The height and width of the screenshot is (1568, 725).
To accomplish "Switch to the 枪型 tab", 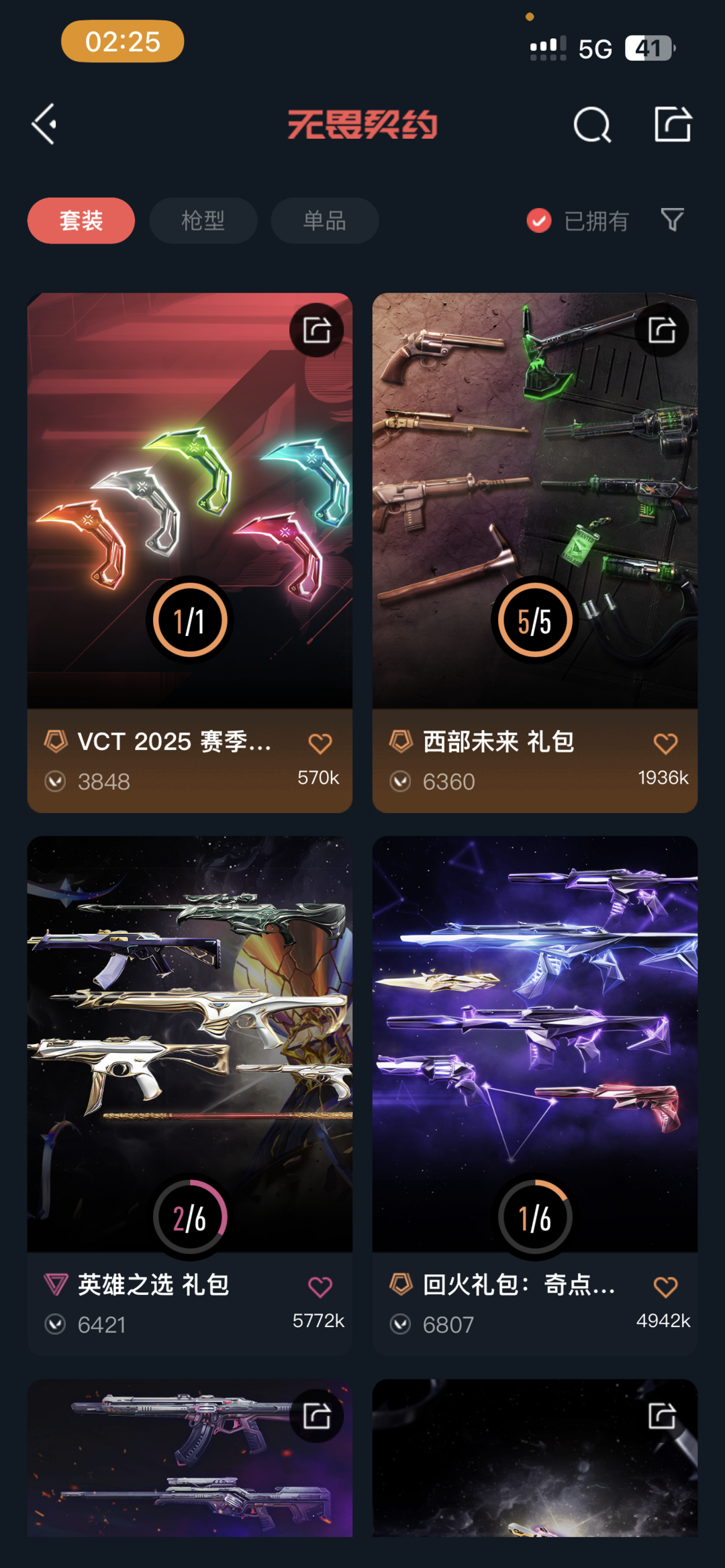I will point(203,220).
